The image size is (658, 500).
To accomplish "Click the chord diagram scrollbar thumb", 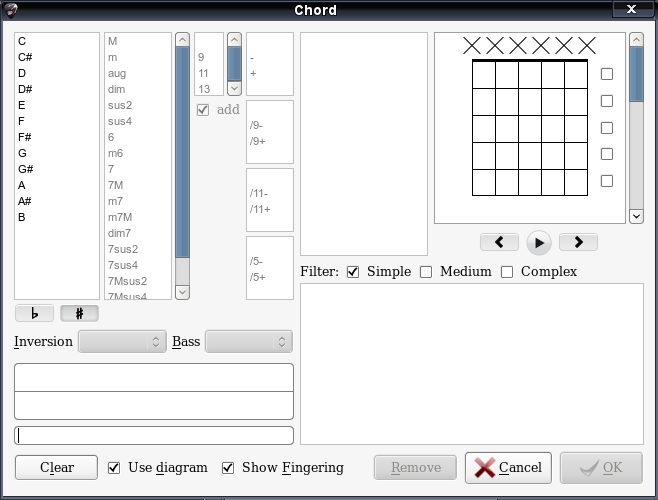I will (x=636, y=74).
